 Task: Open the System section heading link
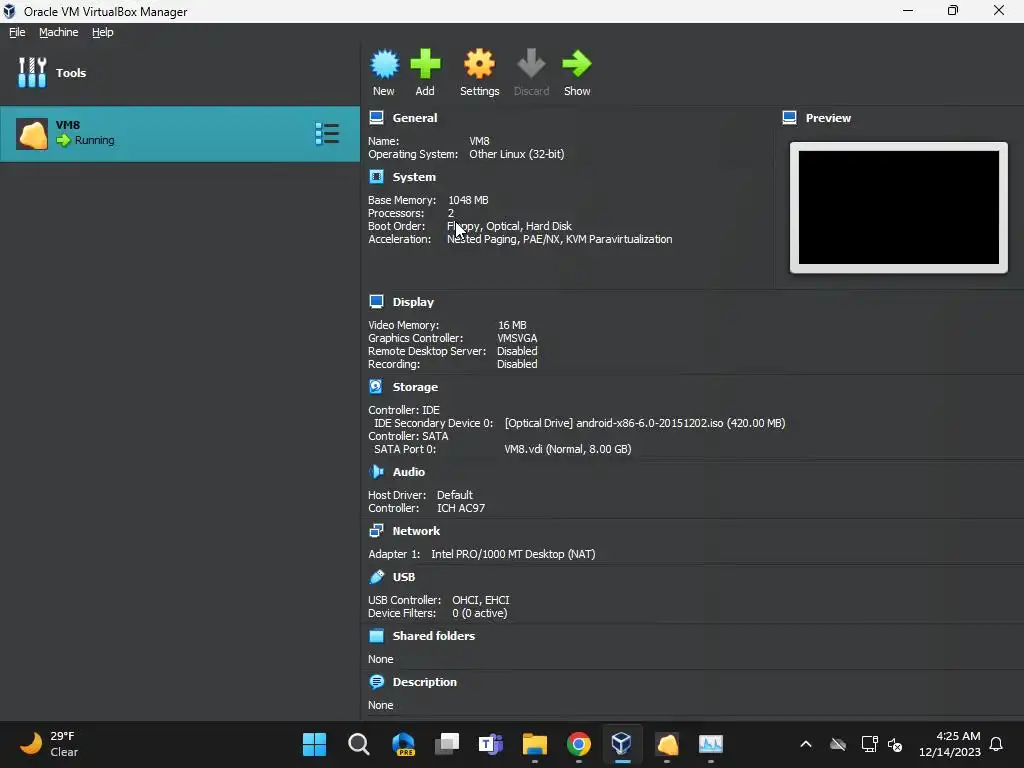coord(414,177)
